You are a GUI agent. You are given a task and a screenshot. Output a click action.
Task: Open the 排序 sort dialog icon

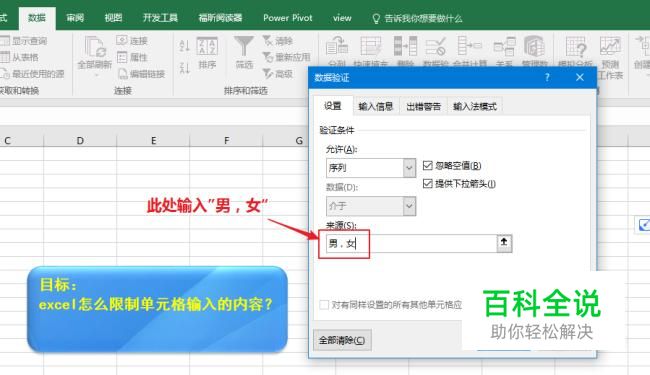pyautogui.click(x=207, y=46)
